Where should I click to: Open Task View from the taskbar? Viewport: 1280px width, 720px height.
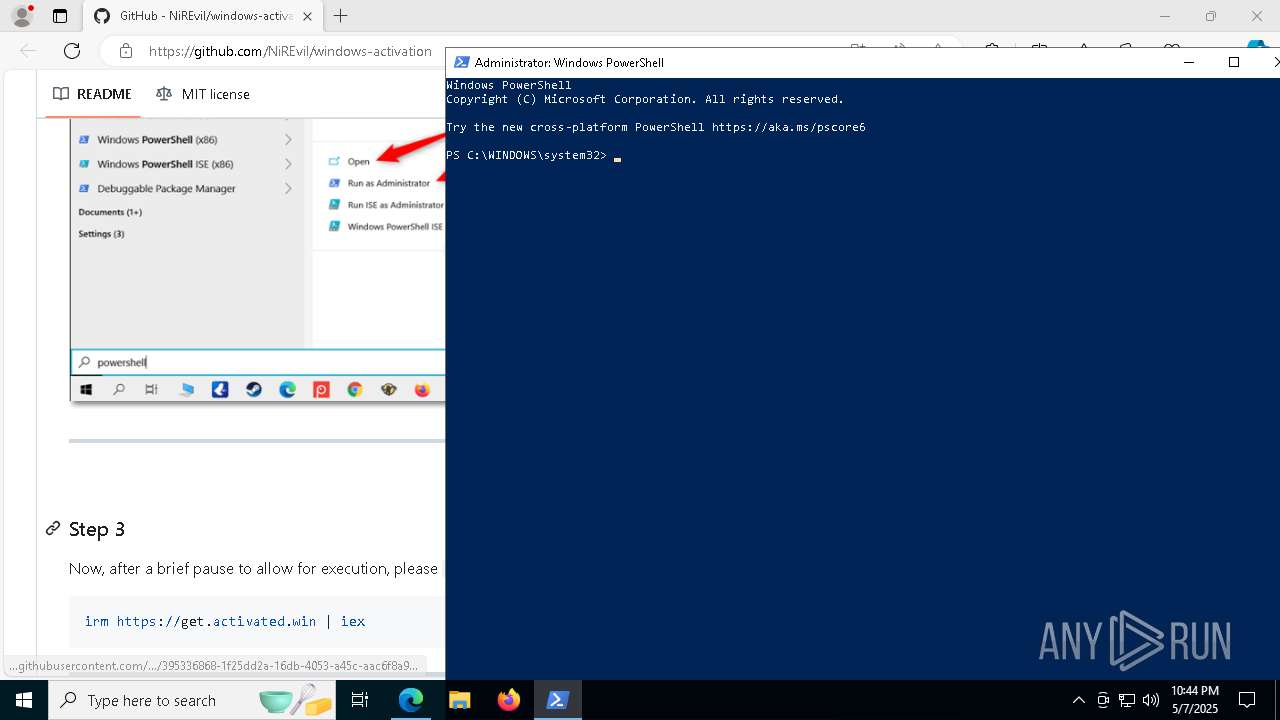point(361,700)
